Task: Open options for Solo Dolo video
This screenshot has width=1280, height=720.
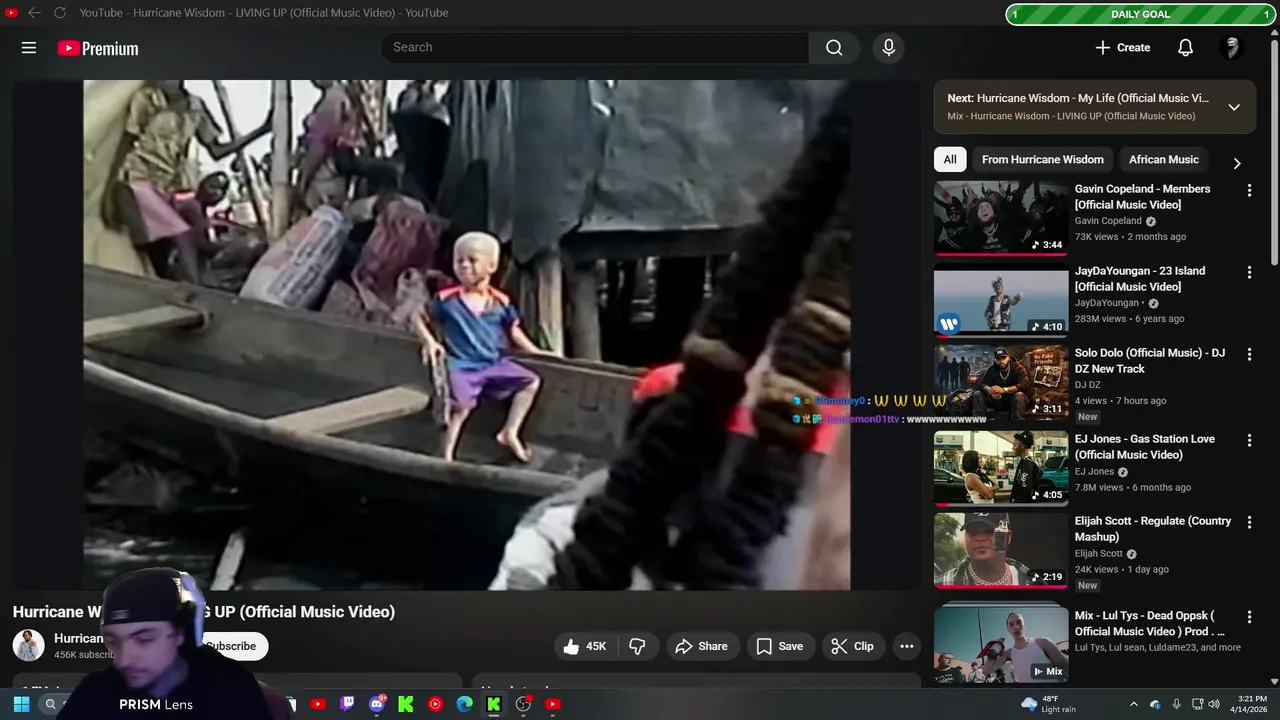Action: point(1249,354)
